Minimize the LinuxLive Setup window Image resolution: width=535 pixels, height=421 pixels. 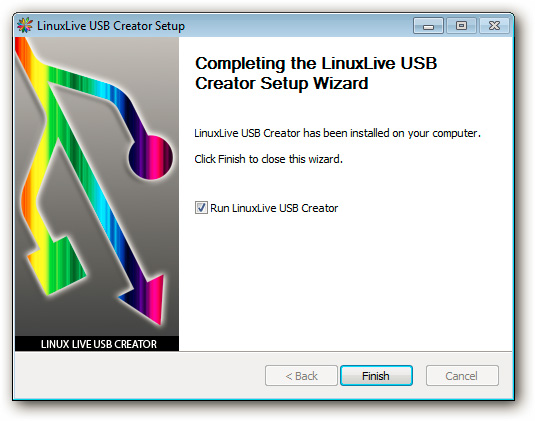pos(428,26)
